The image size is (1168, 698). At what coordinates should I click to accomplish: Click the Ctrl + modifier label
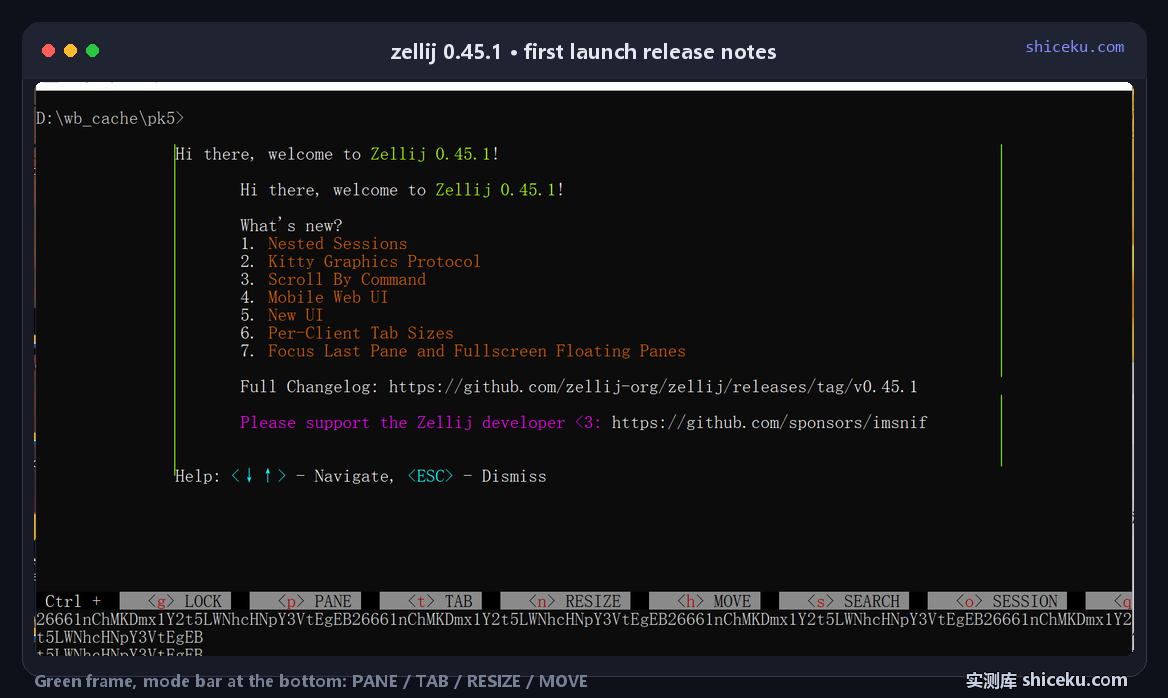73,601
